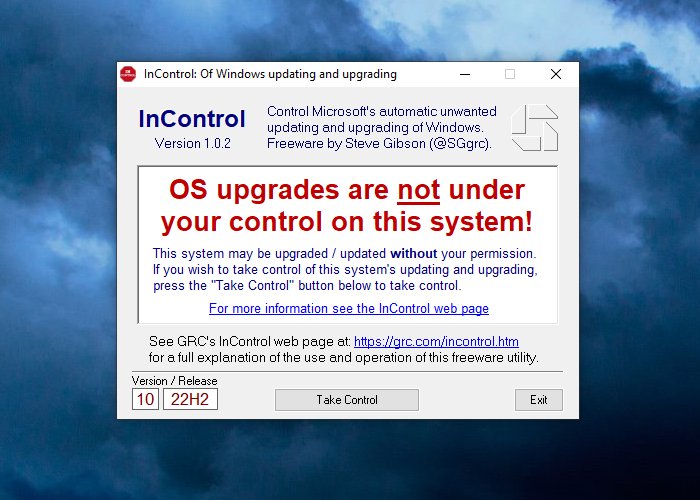Click the disabled maximize button
700x500 pixels.
tap(510, 74)
